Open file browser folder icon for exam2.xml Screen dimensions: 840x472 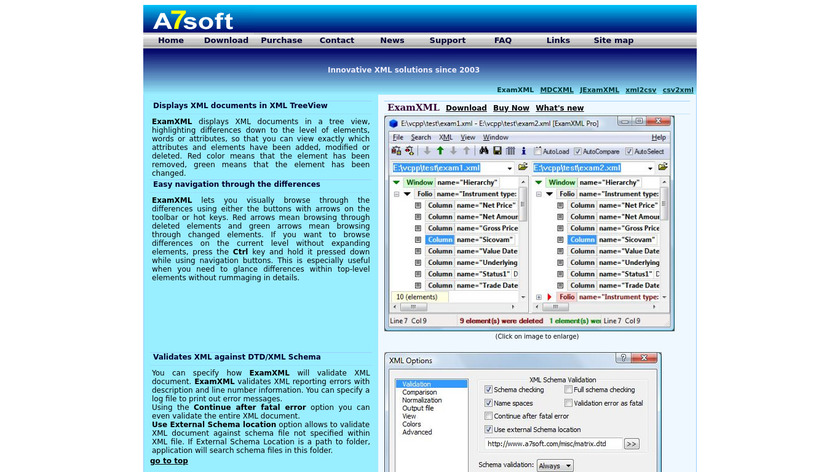(x=663, y=167)
